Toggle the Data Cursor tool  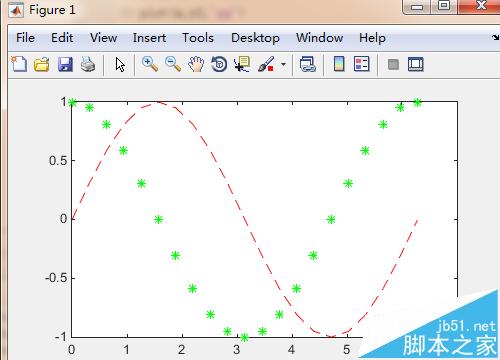[x=242, y=64]
